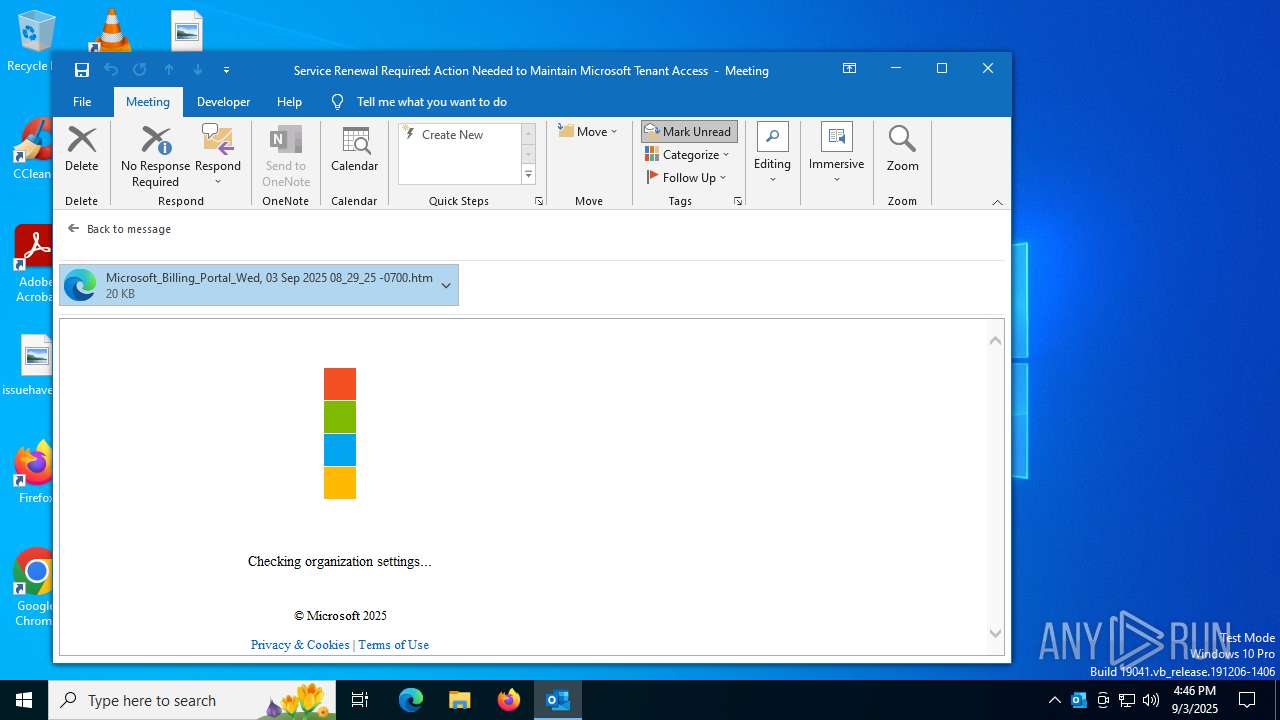Delete the message with Delete icon
1280x720 pixels.
point(81,150)
